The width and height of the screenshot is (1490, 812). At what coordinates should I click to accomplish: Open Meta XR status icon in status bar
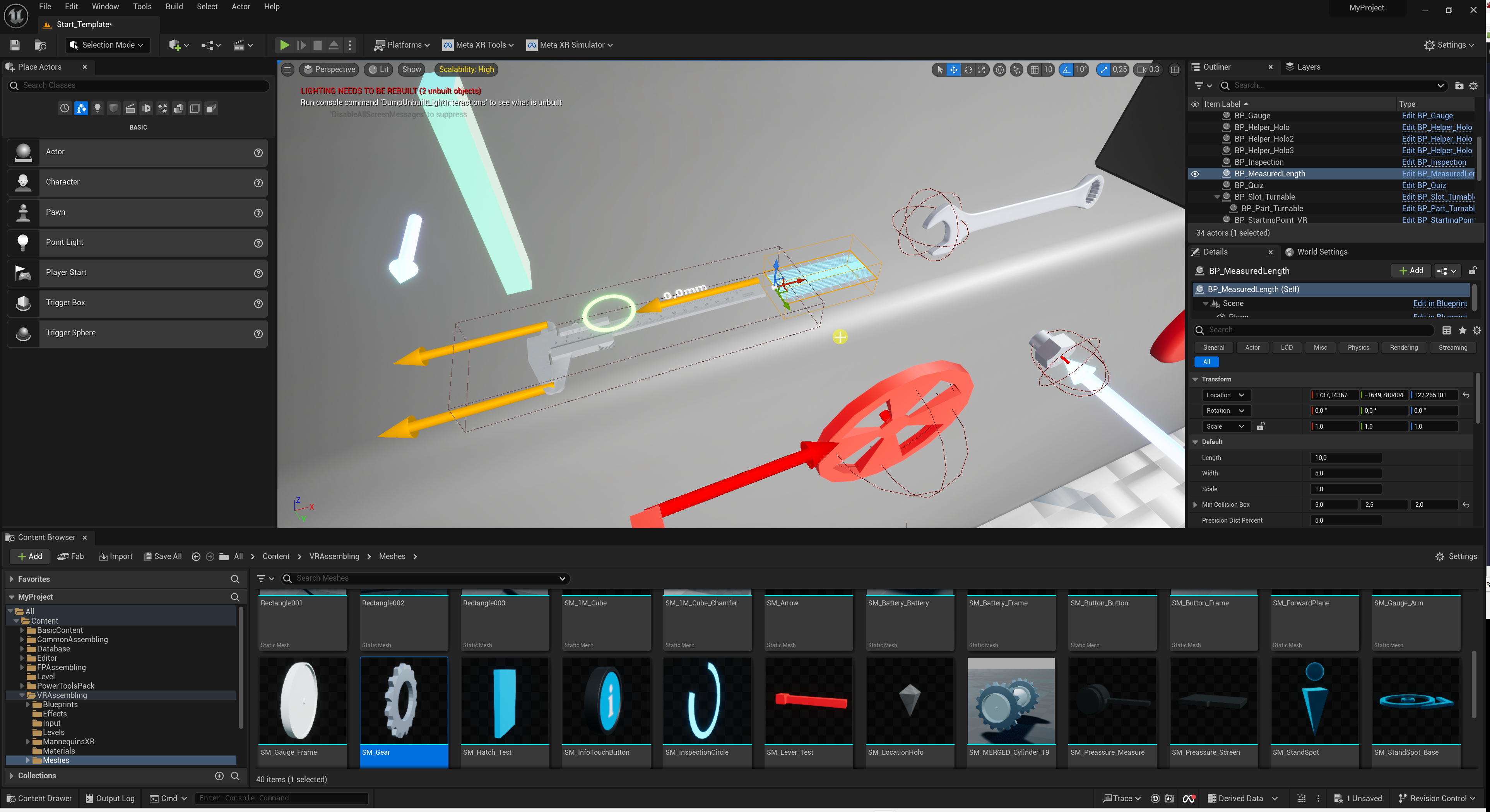coord(1189,798)
